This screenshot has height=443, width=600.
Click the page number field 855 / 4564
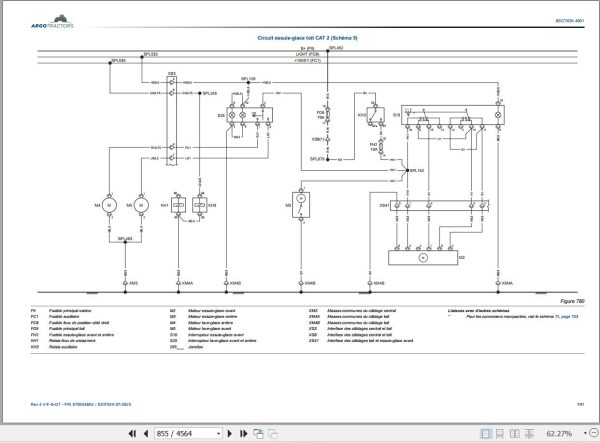[185, 433]
